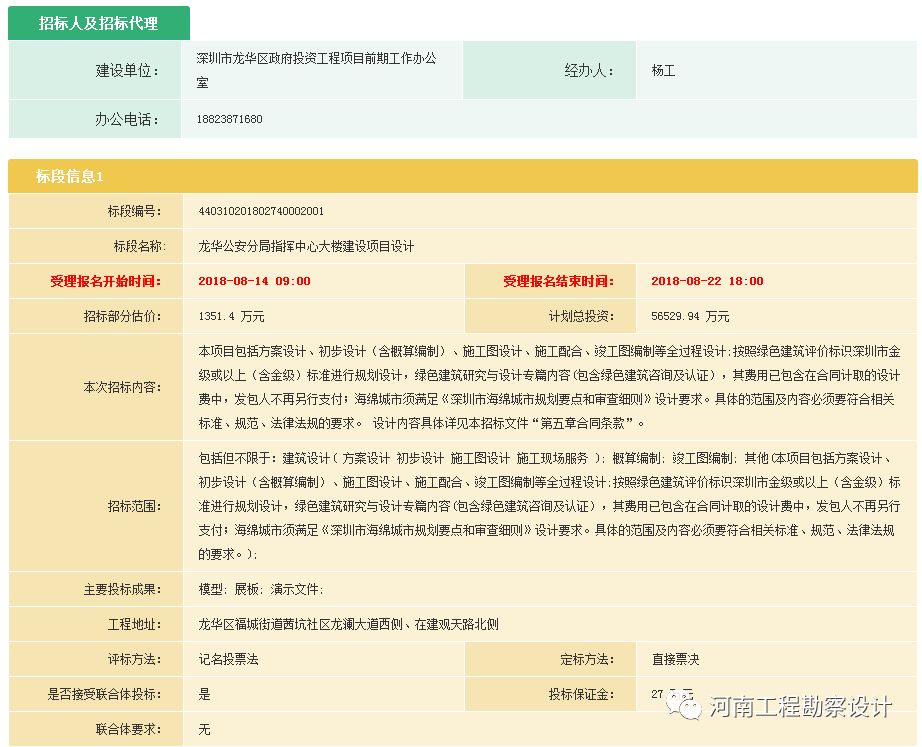Click the total investment 56529.94 万元
The image size is (922, 747).
(x=690, y=316)
